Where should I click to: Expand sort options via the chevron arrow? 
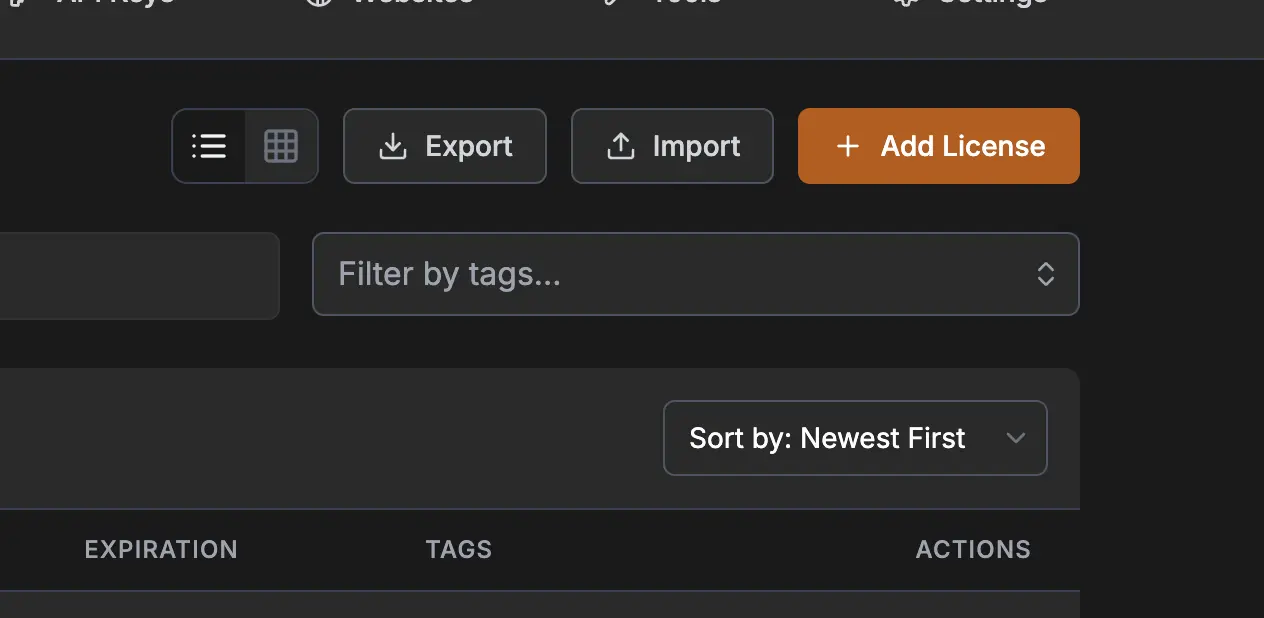click(1016, 438)
